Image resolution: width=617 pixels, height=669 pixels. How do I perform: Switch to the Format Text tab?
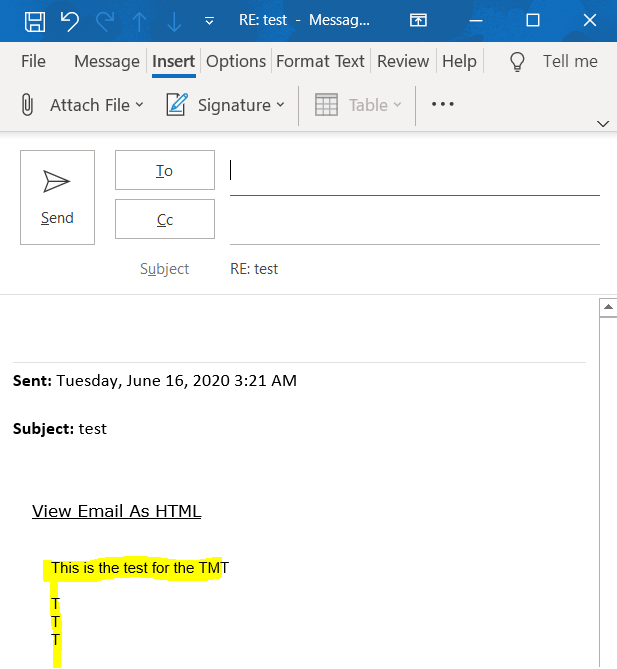[x=320, y=62]
